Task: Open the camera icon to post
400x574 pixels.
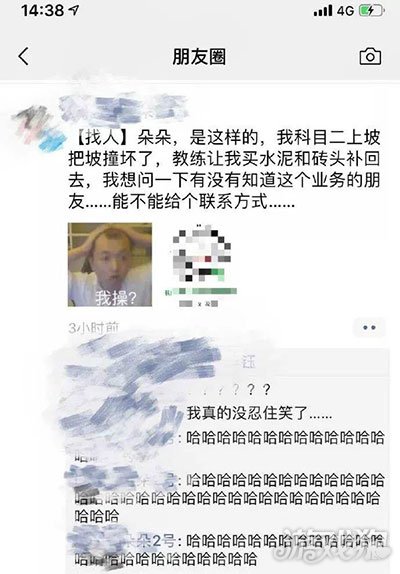Action: 370,56
